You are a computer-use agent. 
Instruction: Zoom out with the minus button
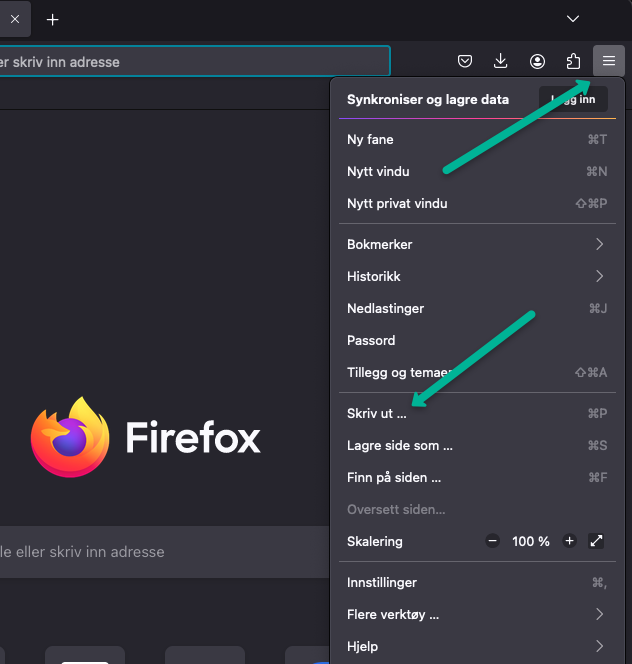coord(492,541)
